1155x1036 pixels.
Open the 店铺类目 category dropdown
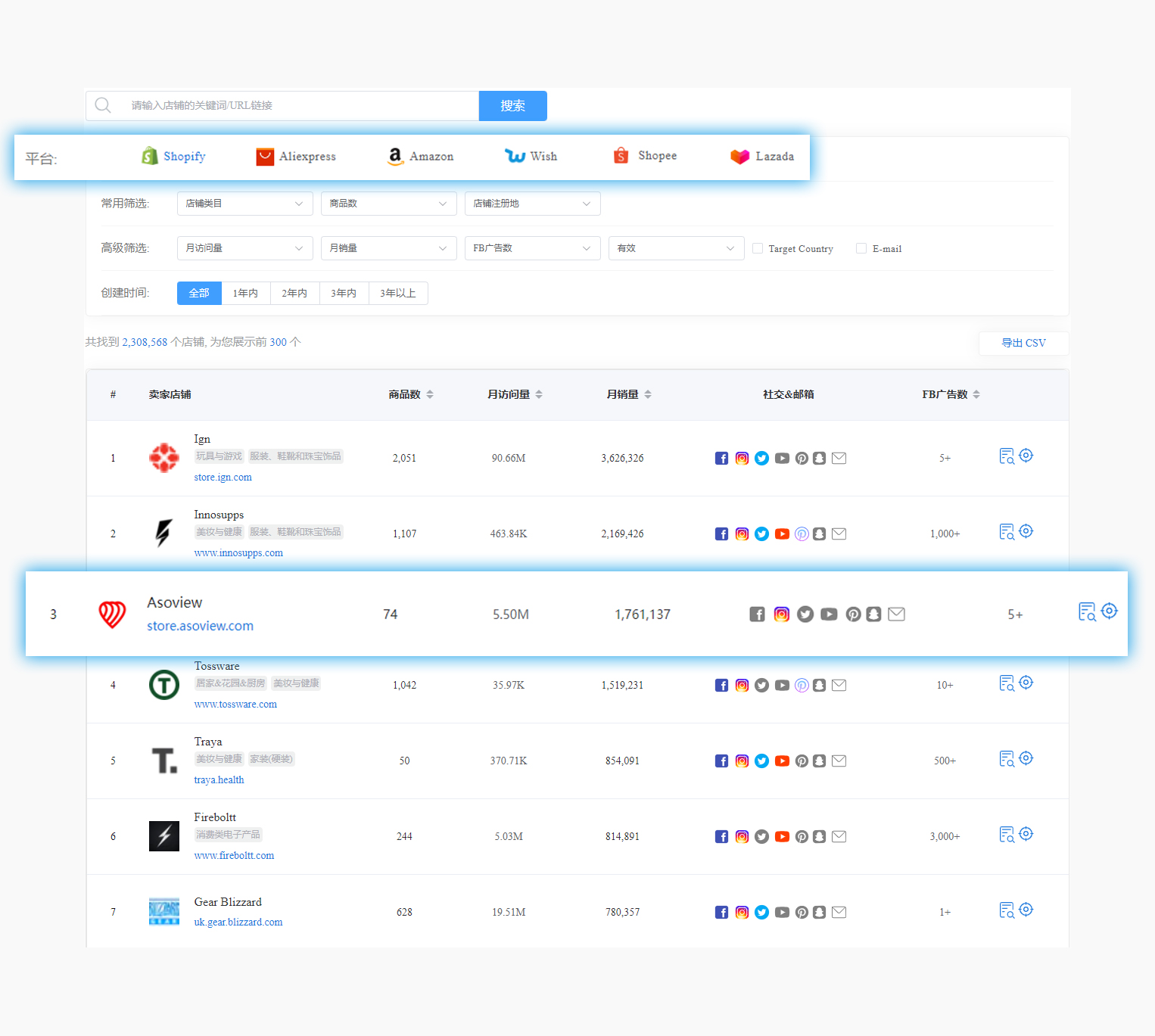click(245, 204)
